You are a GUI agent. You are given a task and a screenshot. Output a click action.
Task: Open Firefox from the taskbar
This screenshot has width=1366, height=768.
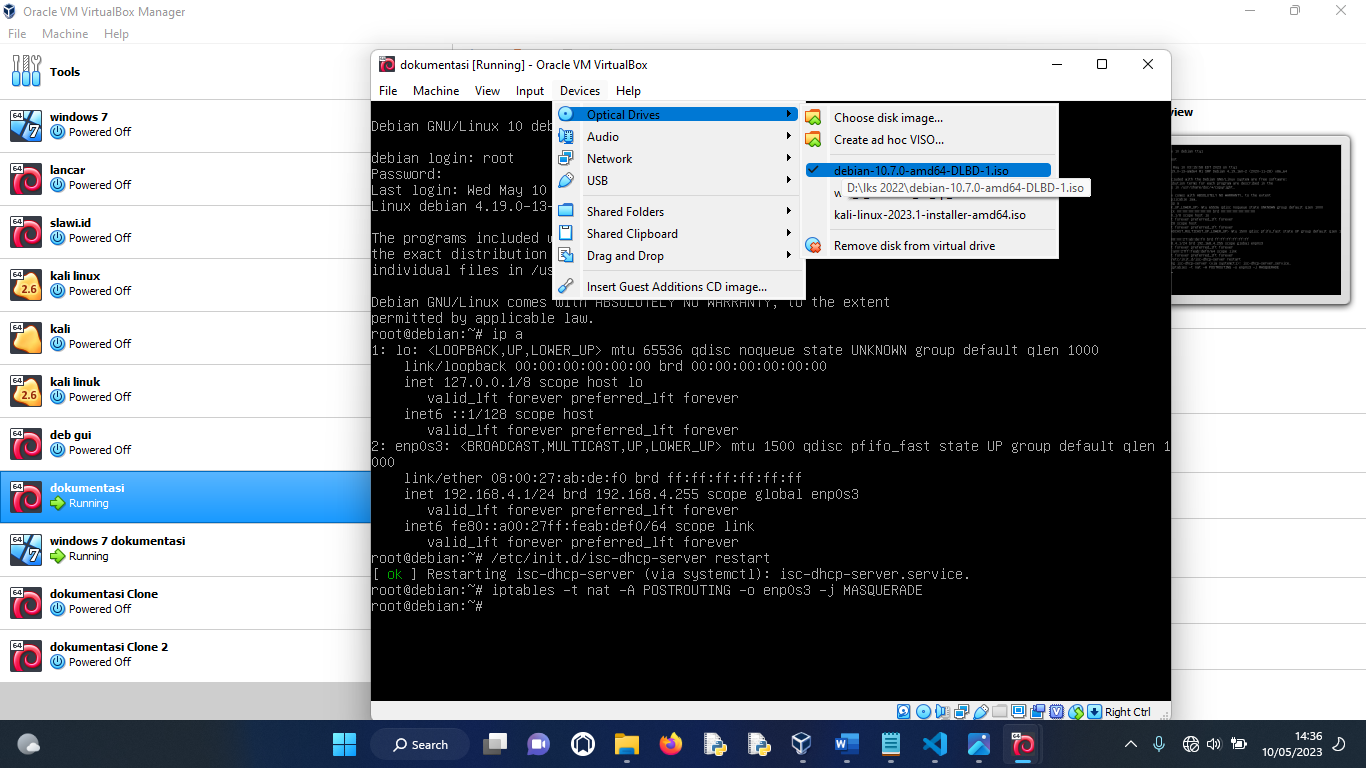point(670,744)
